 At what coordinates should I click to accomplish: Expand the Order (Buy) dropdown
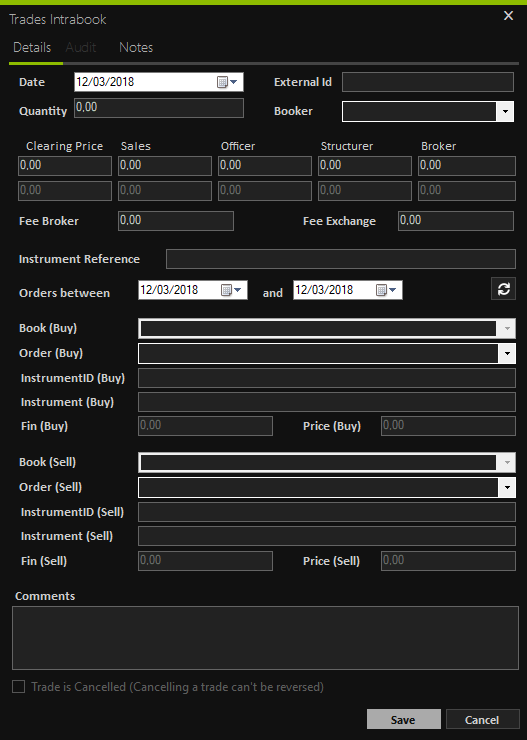[507, 353]
